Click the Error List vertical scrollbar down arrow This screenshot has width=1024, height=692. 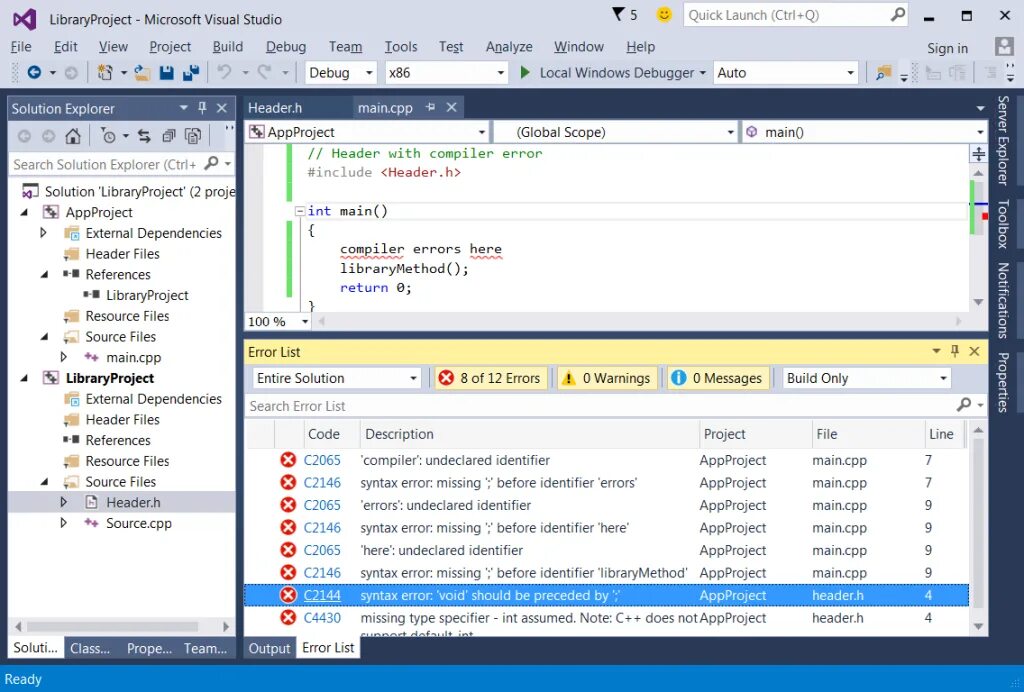pos(978,625)
